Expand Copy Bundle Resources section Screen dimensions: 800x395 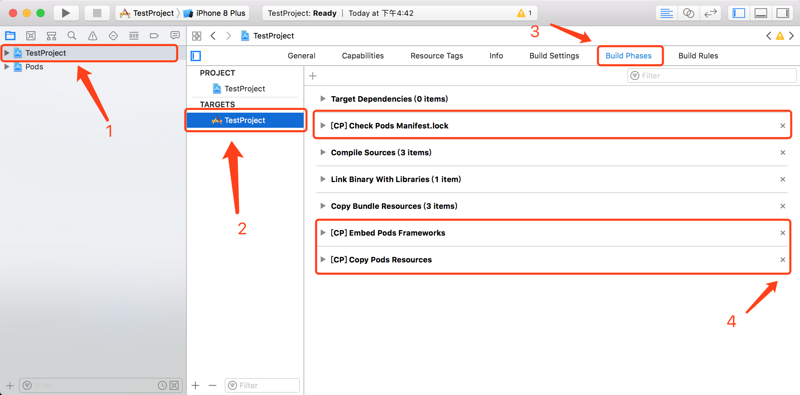(322, 206)
